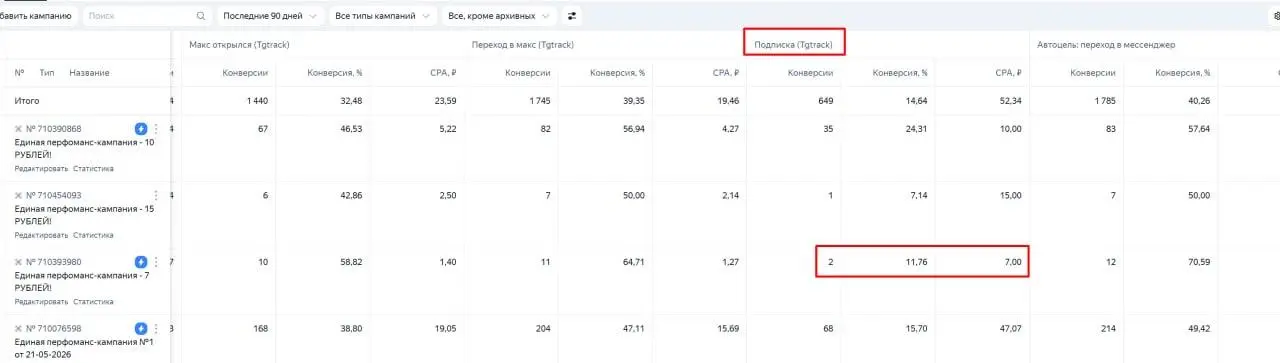The height and width of the screenshot is (363, 1280).
Task: Sort by Конверсия, % under Макс открылся
Action: 334,73
